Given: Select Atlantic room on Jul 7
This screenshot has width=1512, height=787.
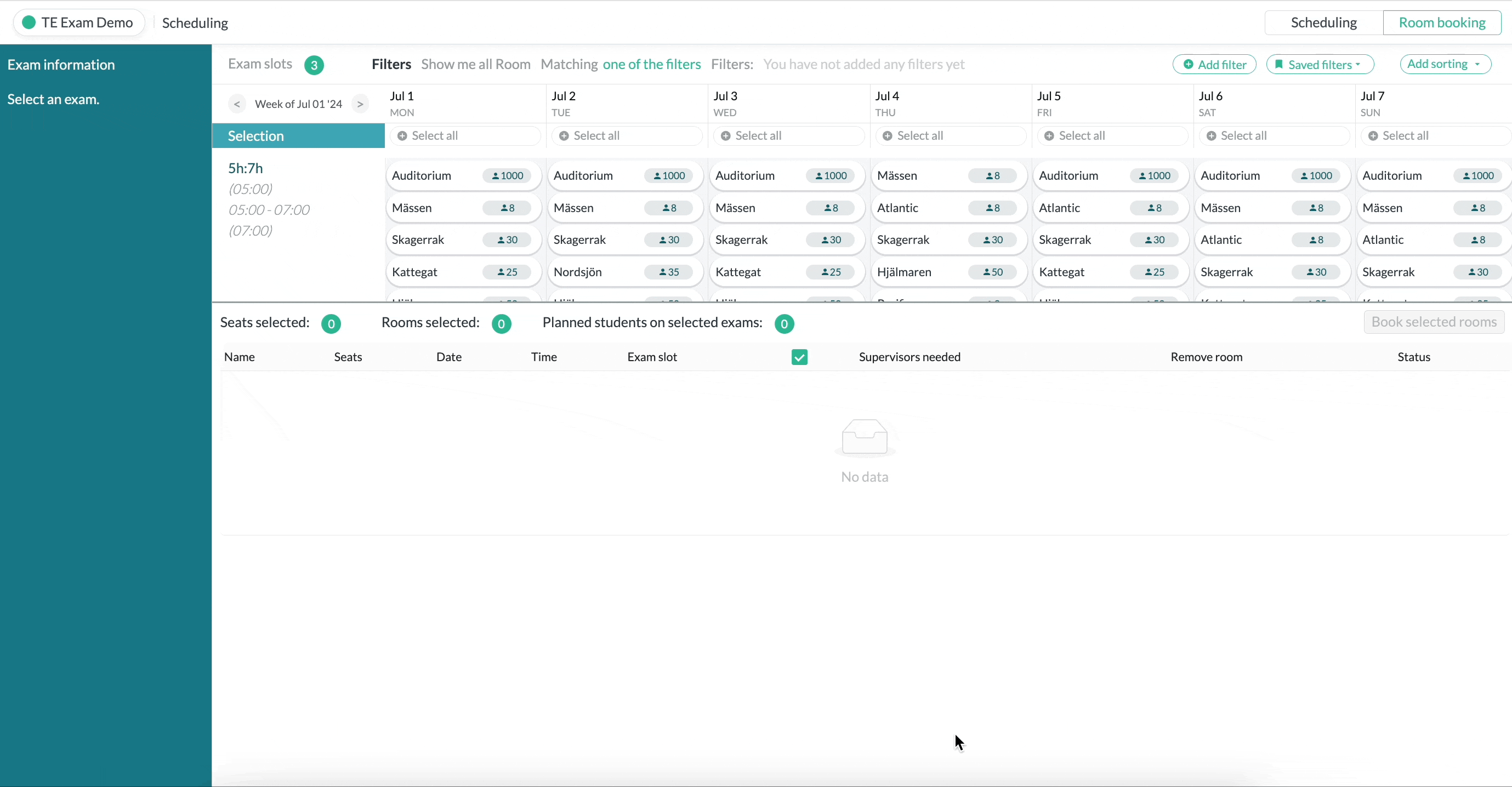Looking at the screenshot, I should (x=1434, y=240).
